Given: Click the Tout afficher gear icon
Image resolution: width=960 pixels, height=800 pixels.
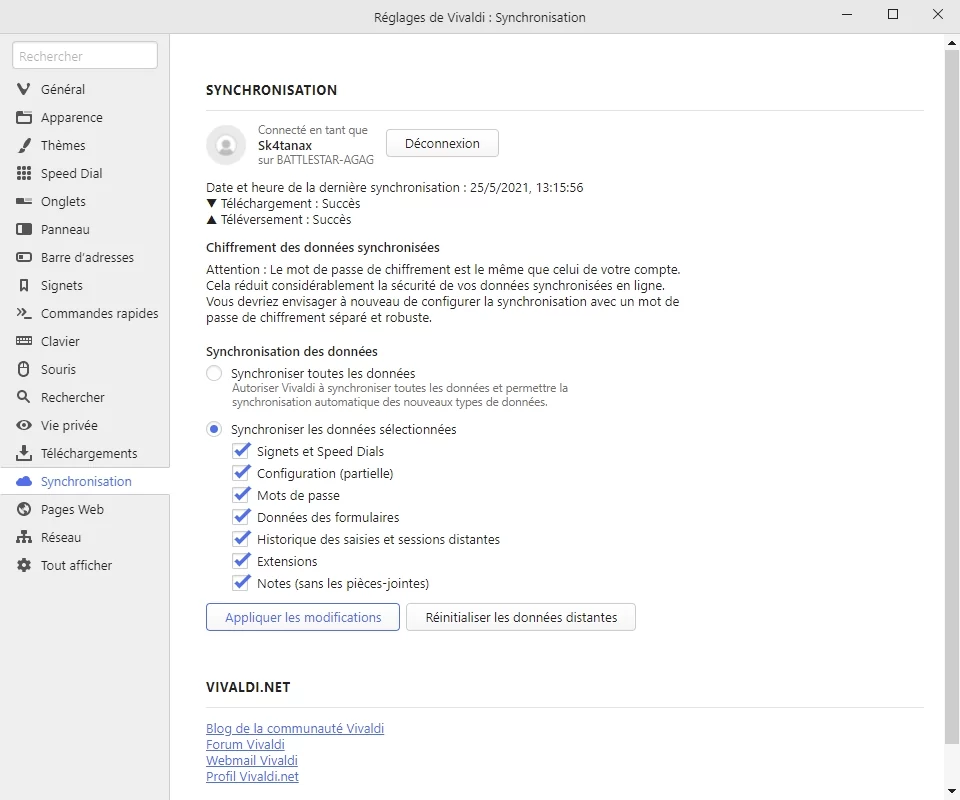Looking at the screenshot, I should (23, 566).
